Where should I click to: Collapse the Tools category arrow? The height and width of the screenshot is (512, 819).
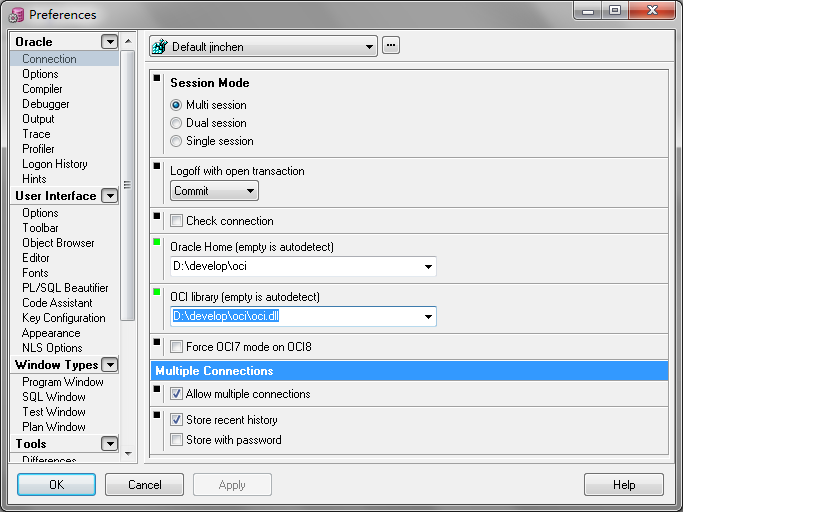click(110, 444)
